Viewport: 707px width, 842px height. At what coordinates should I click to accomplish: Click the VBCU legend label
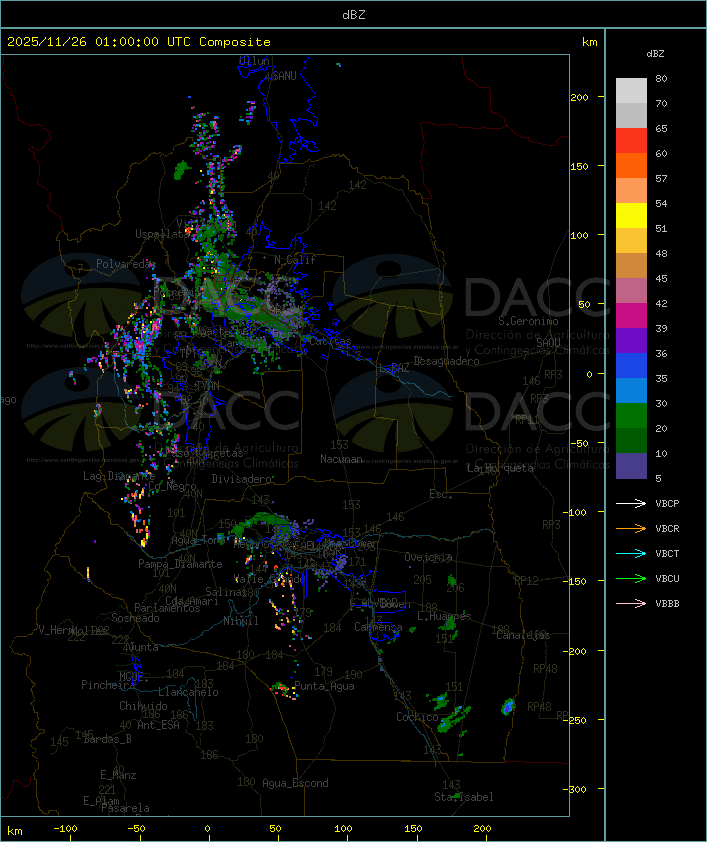coord(667,578)
